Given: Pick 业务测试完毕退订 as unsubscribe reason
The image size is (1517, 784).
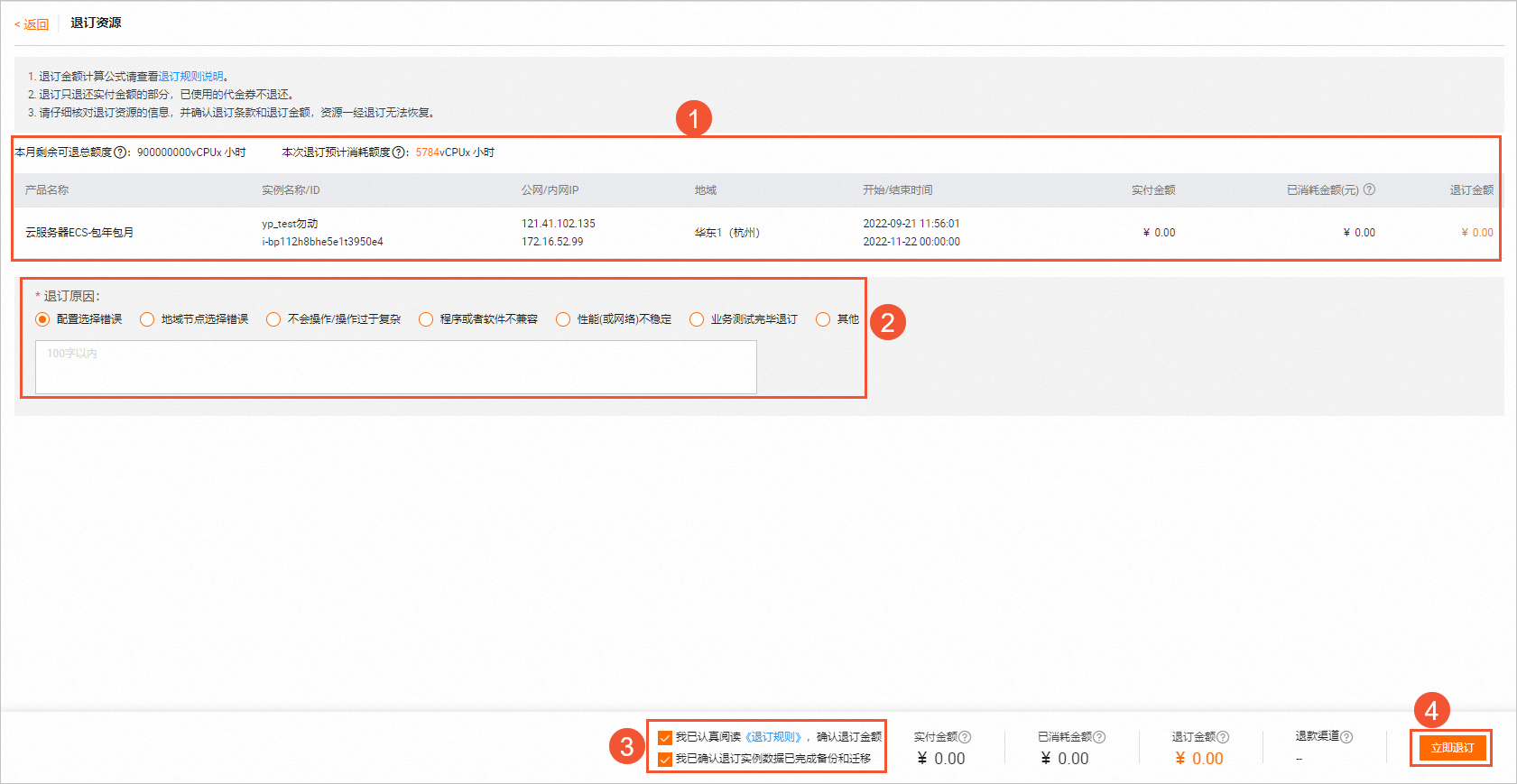Looking at the screenshot, I should (697, 319).
